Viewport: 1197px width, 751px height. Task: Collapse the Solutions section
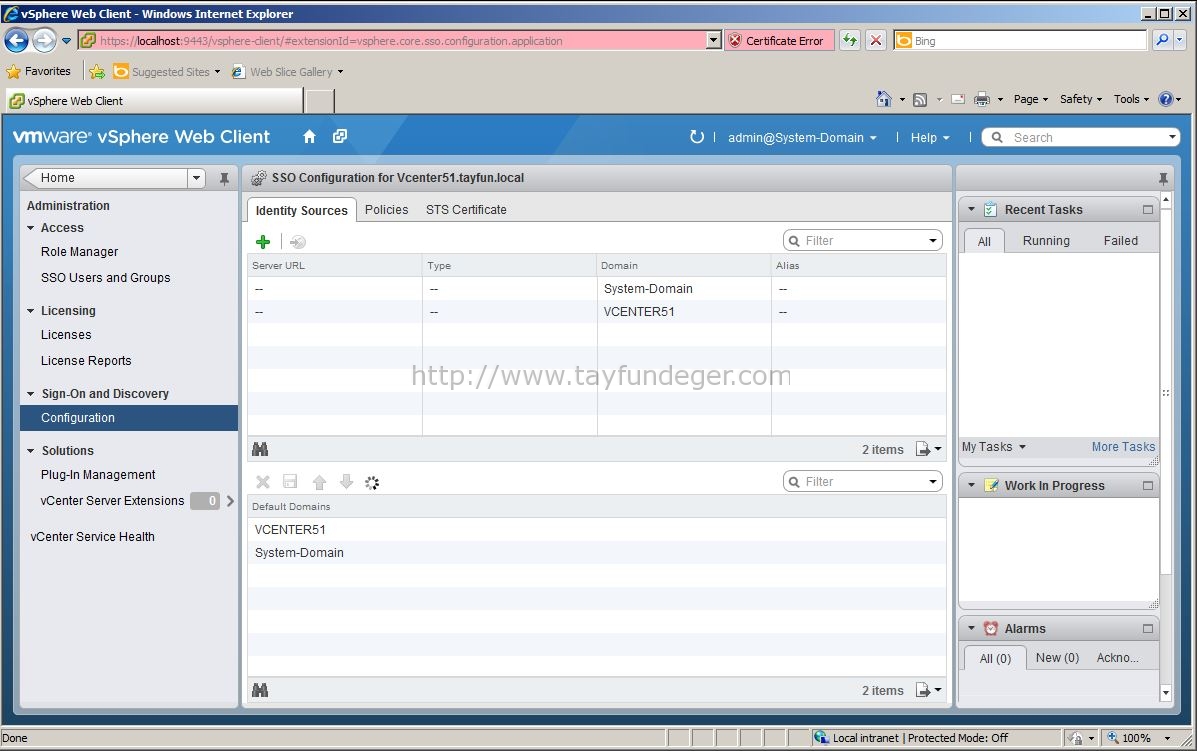(x=31, y=450)
